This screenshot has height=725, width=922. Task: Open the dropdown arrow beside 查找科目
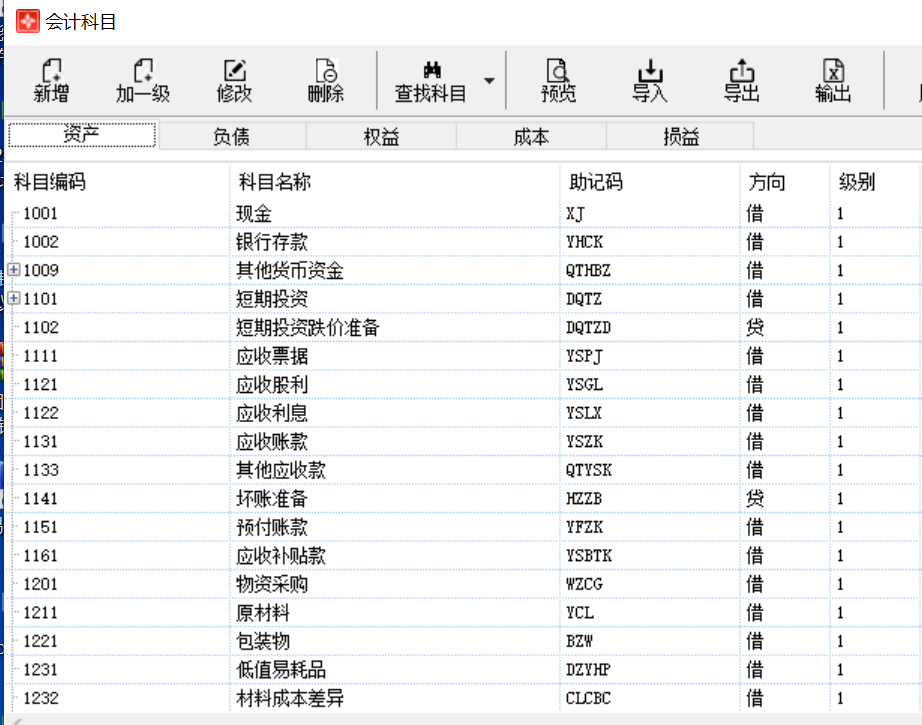(x=489, y=81)
